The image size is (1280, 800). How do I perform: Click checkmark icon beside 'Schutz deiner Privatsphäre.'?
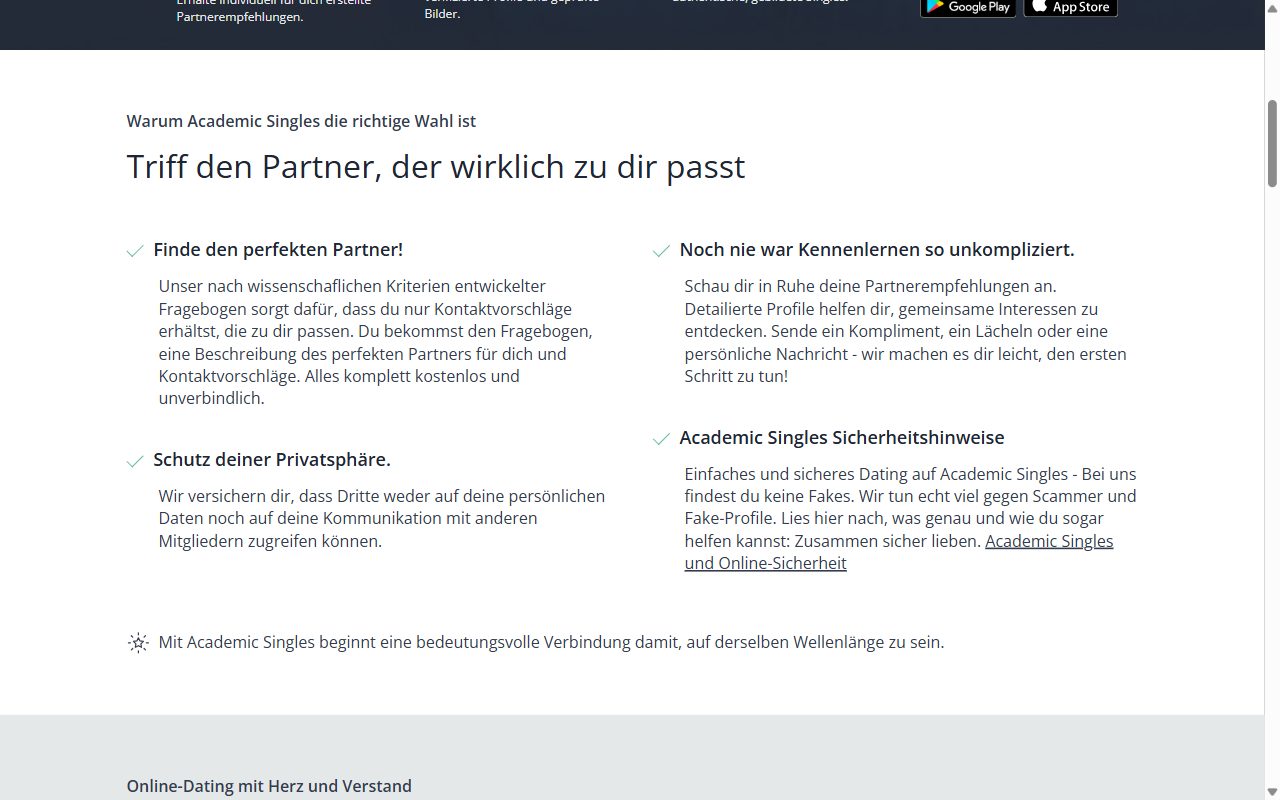click(135, 461)
